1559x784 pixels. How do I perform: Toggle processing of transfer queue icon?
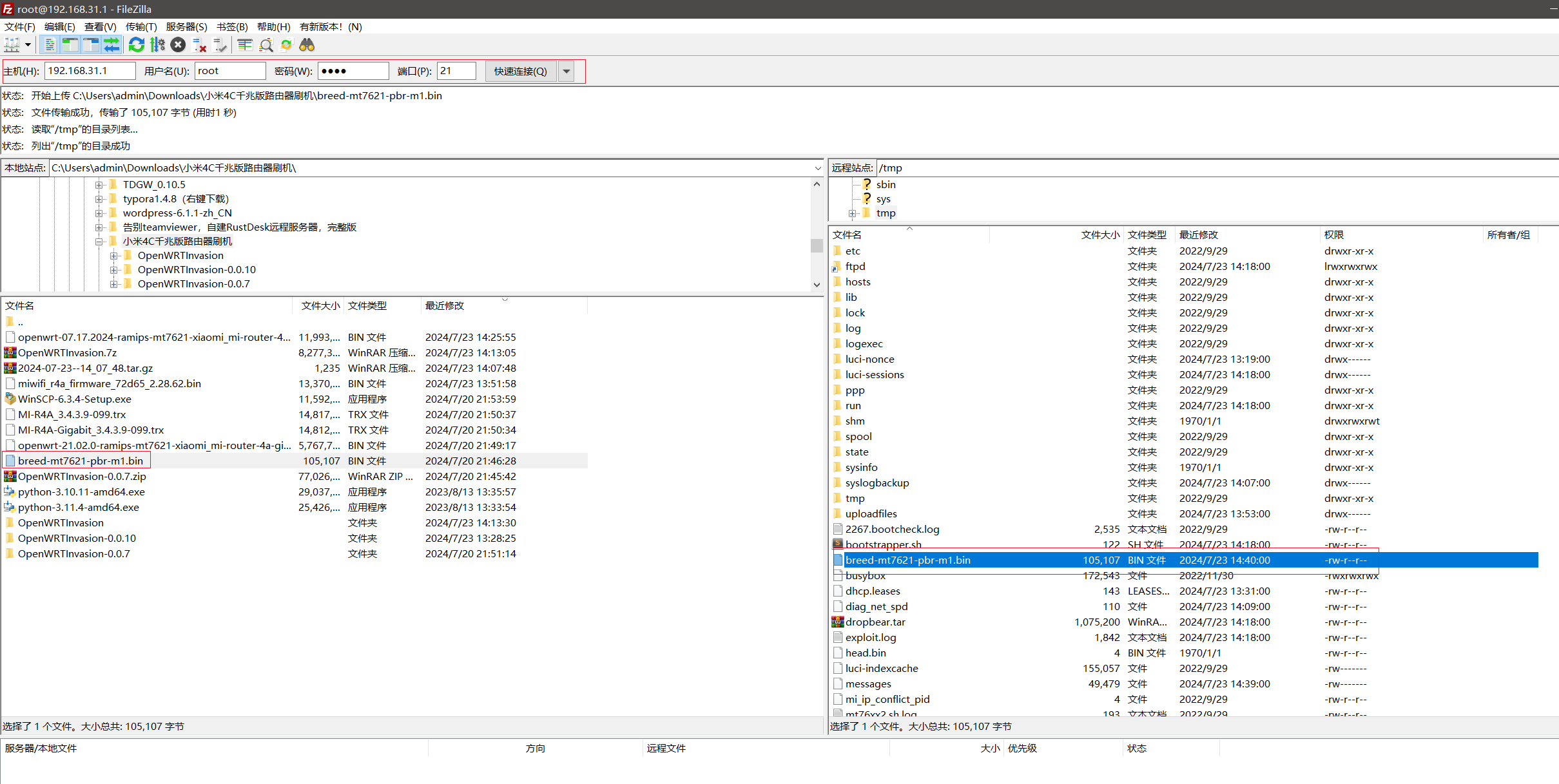[x=157, y=44]
